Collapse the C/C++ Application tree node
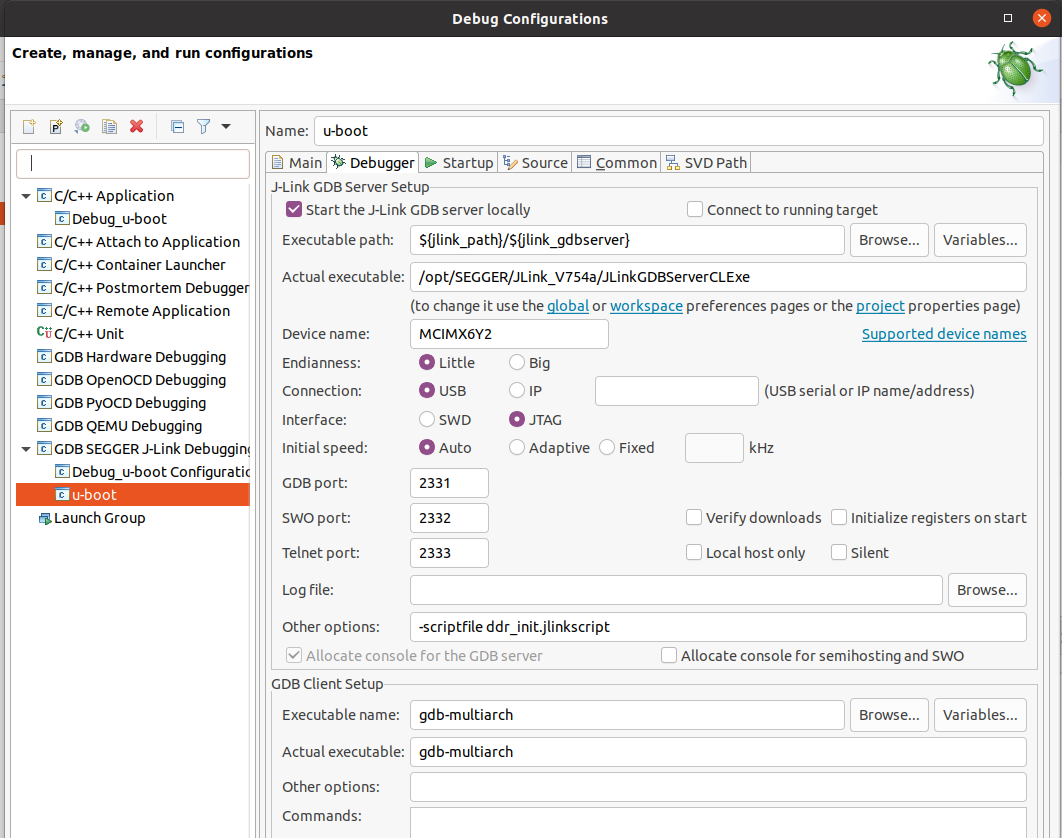Viewport: 1062px width, 838px height. tap(26, 196)
